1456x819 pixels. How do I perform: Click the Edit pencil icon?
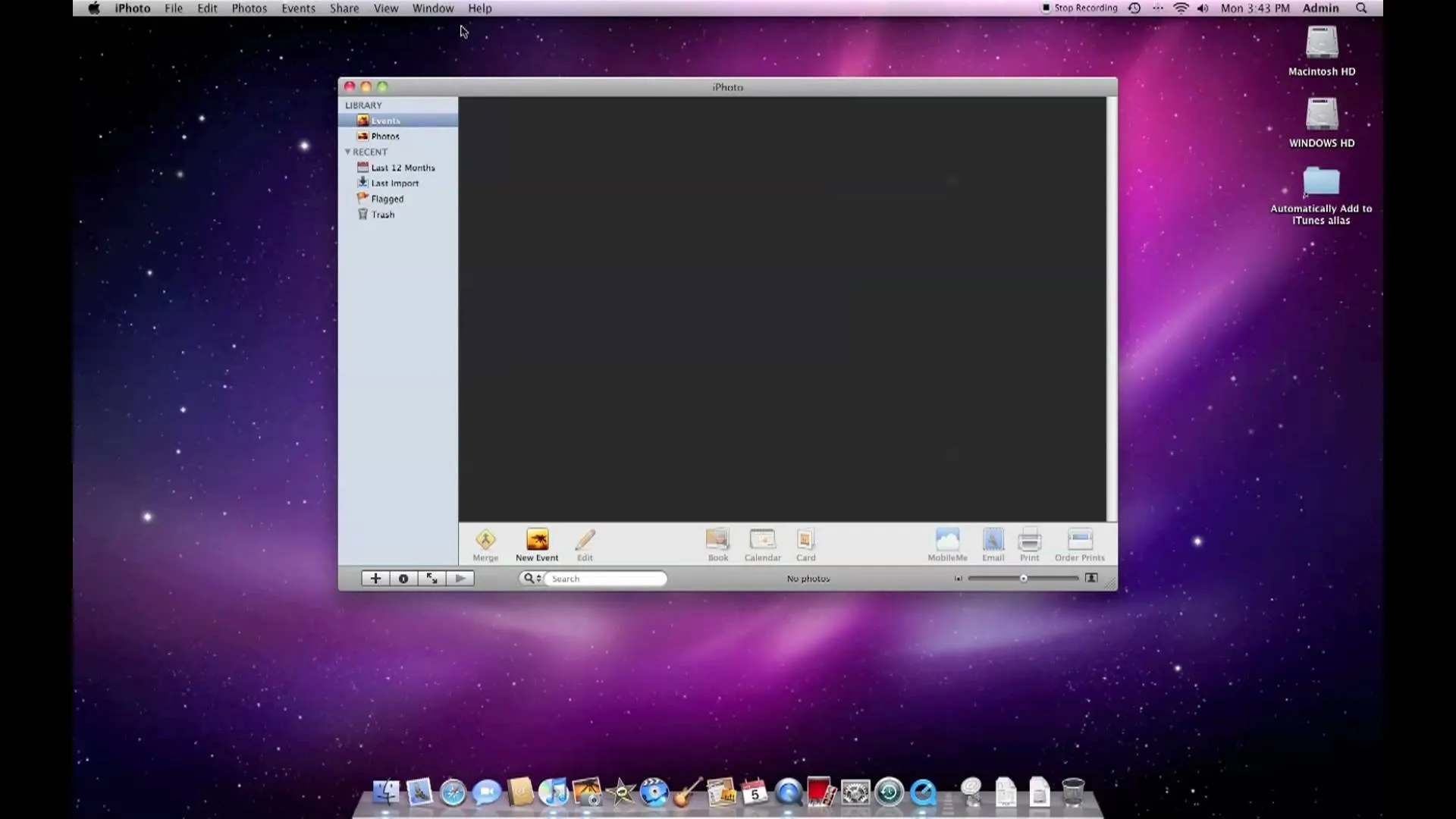point(585,540)
